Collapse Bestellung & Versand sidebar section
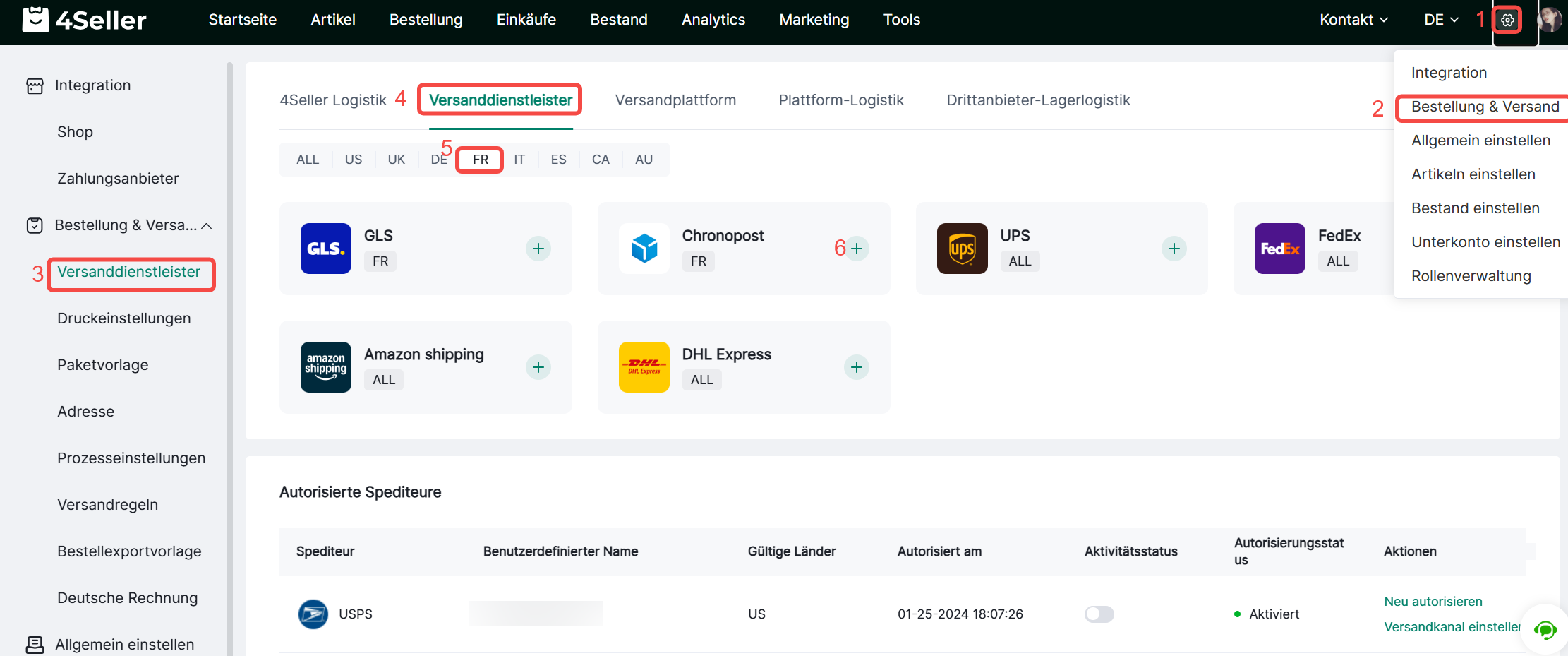The width and height of the screenshot is (1568, 656). 206,226
